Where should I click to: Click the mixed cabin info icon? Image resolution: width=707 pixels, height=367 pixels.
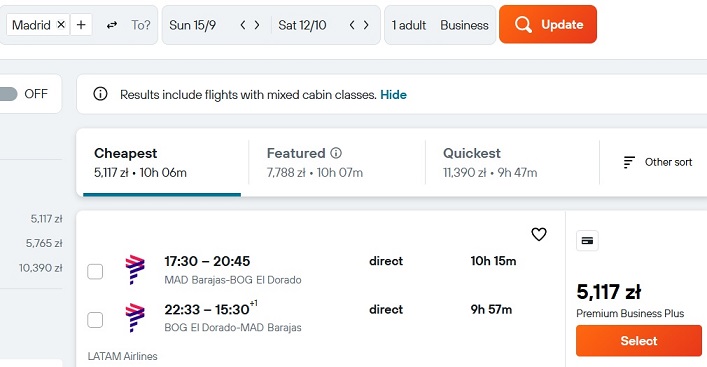100,94
